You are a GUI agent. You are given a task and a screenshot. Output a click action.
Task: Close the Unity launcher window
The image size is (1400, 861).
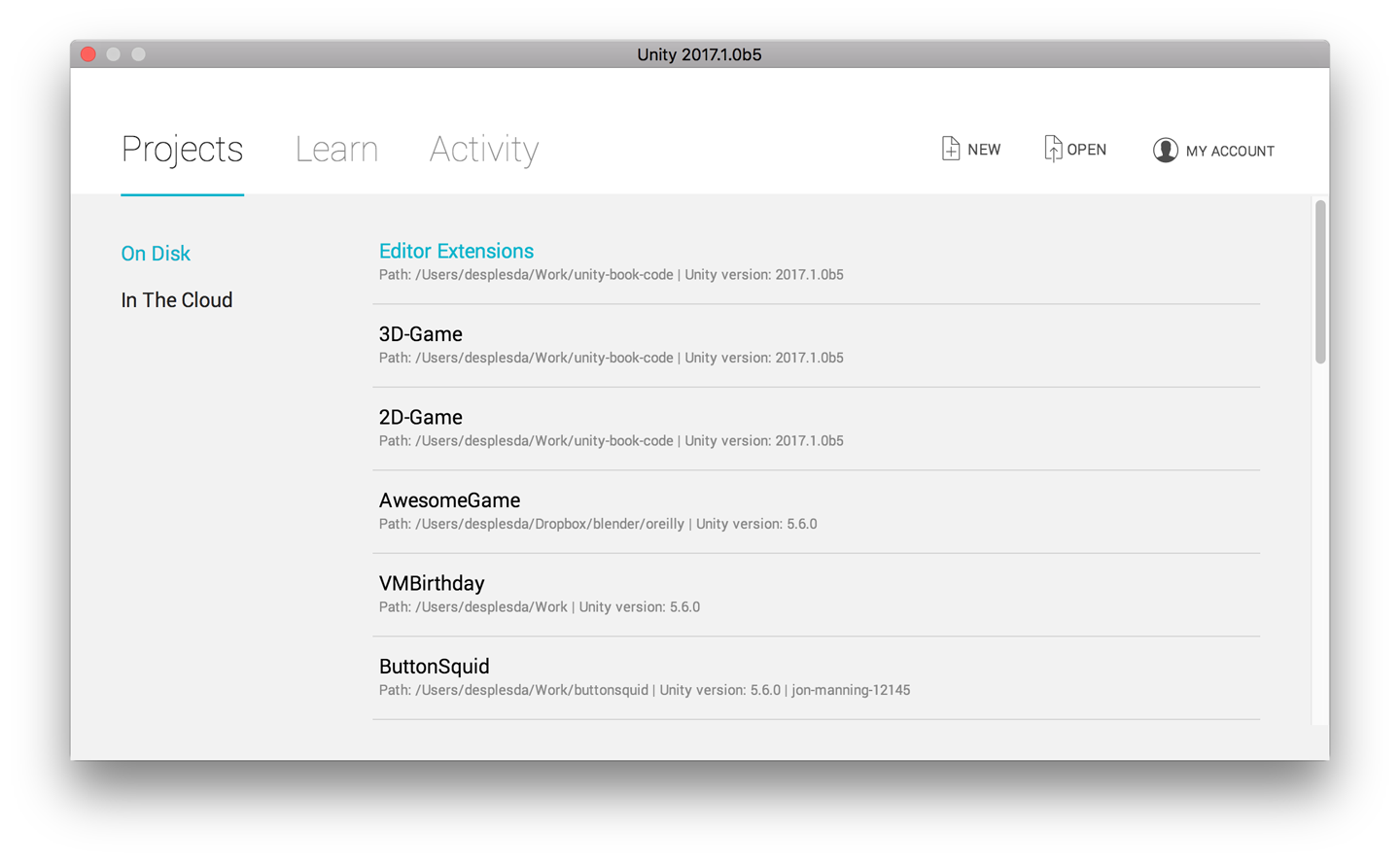[x=88, y=54]
